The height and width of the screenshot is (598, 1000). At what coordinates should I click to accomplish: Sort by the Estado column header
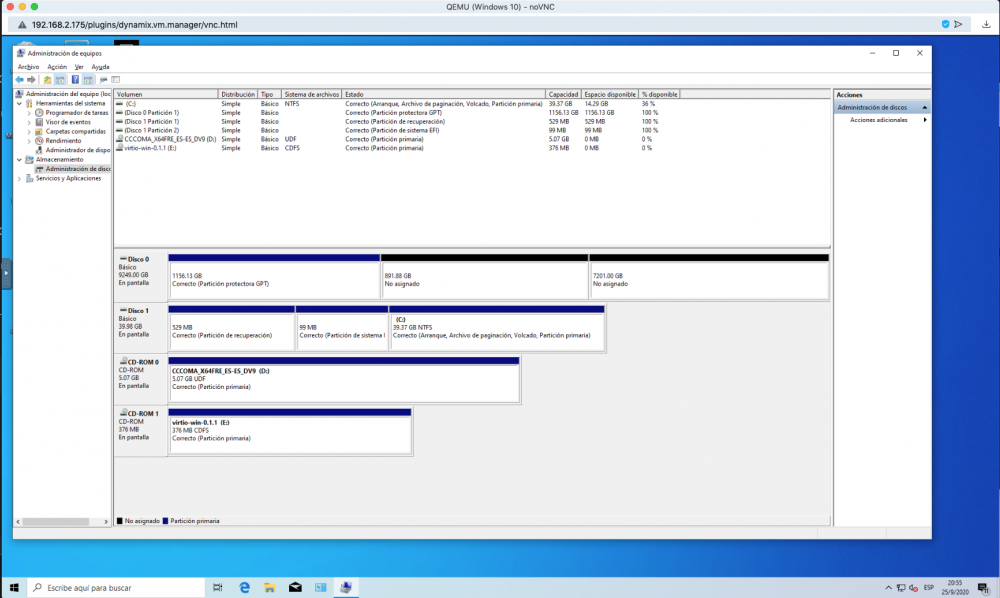(x=444, y=94)
